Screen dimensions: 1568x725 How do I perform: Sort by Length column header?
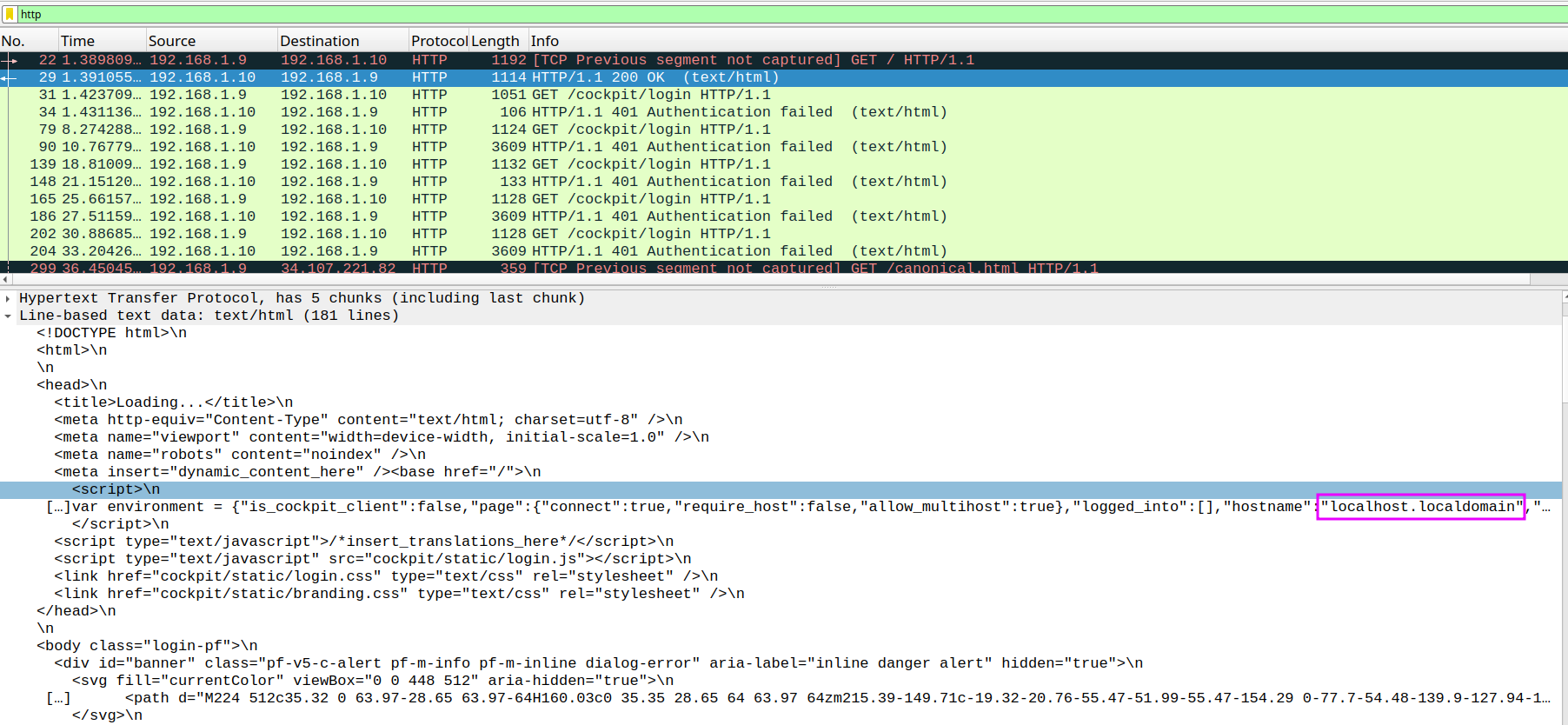499,41
